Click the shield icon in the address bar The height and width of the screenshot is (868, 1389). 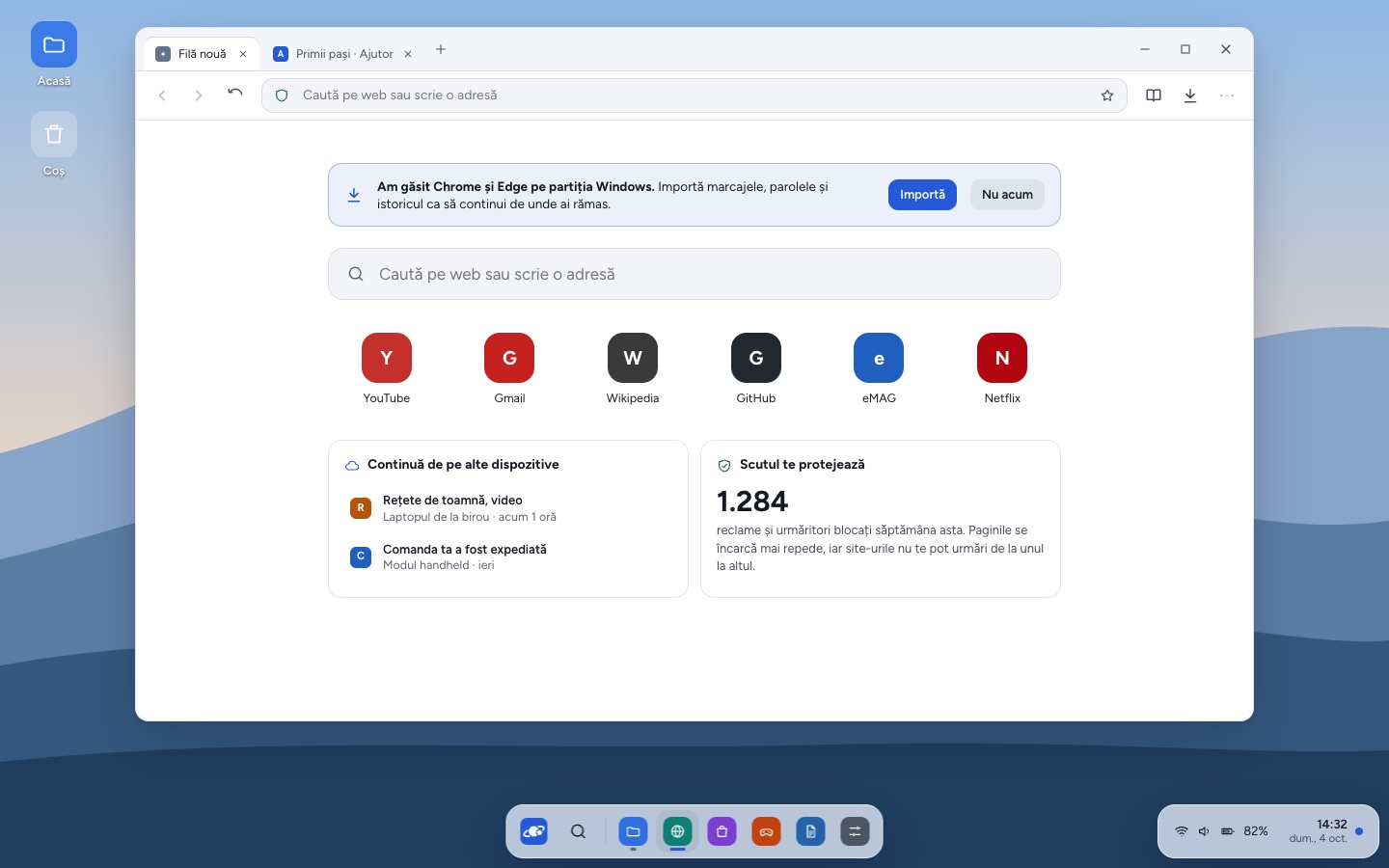(x=282, y=95)
